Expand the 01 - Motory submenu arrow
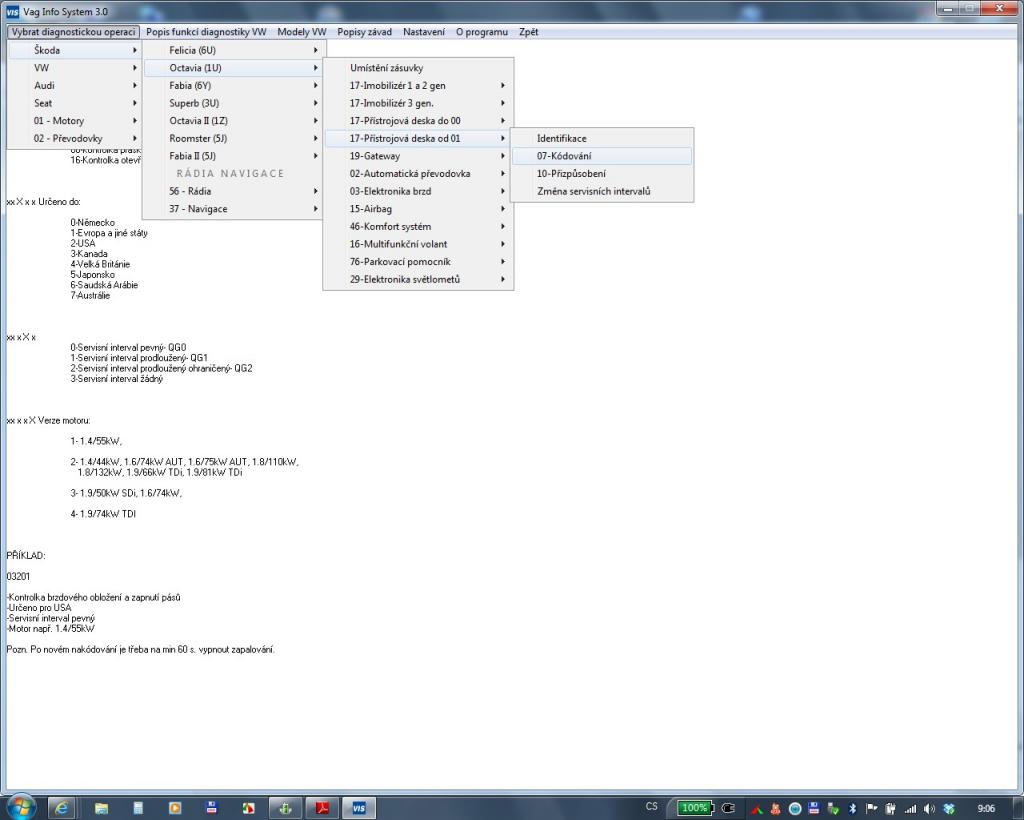1024x820 pixels. point(135,121)
